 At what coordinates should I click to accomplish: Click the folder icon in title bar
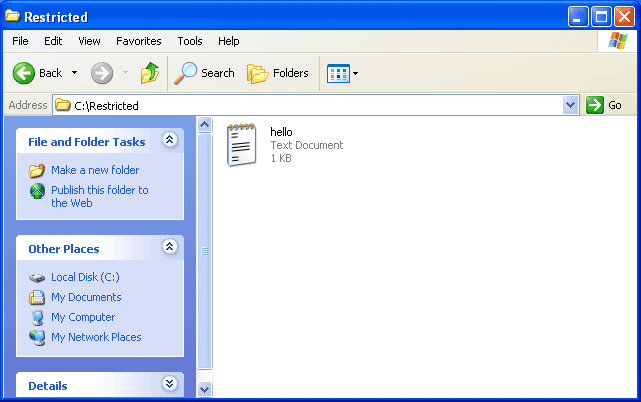[12, 16]
